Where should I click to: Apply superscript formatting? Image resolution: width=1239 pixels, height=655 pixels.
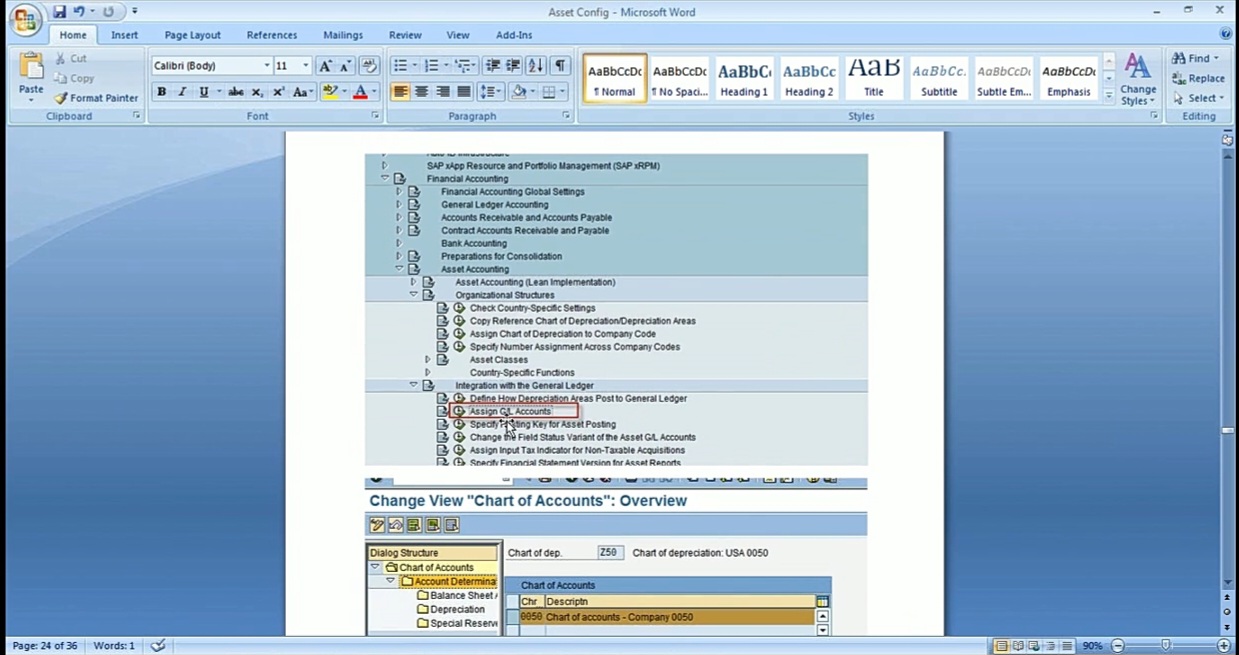[x=277, y=92]
